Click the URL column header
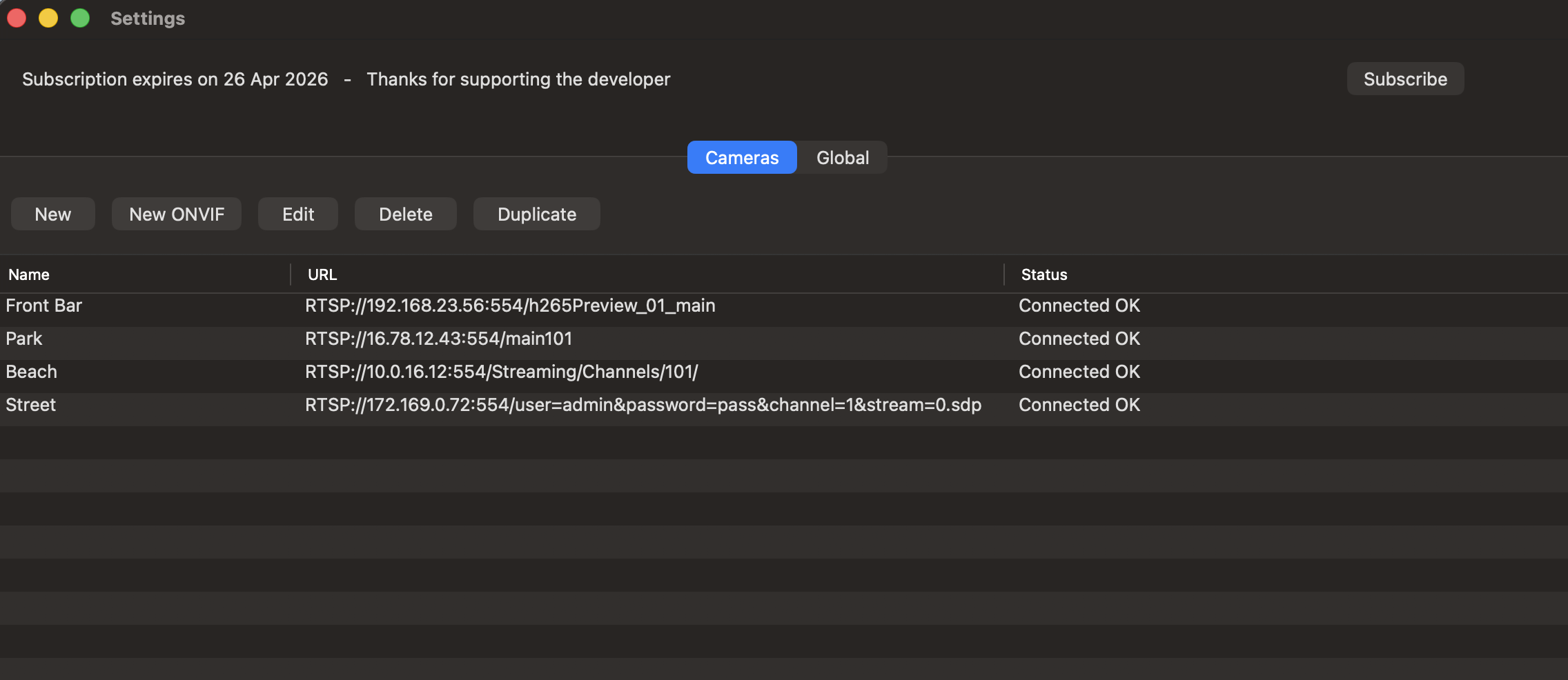This screenshot has width=1568, height=680. (322, 274)
